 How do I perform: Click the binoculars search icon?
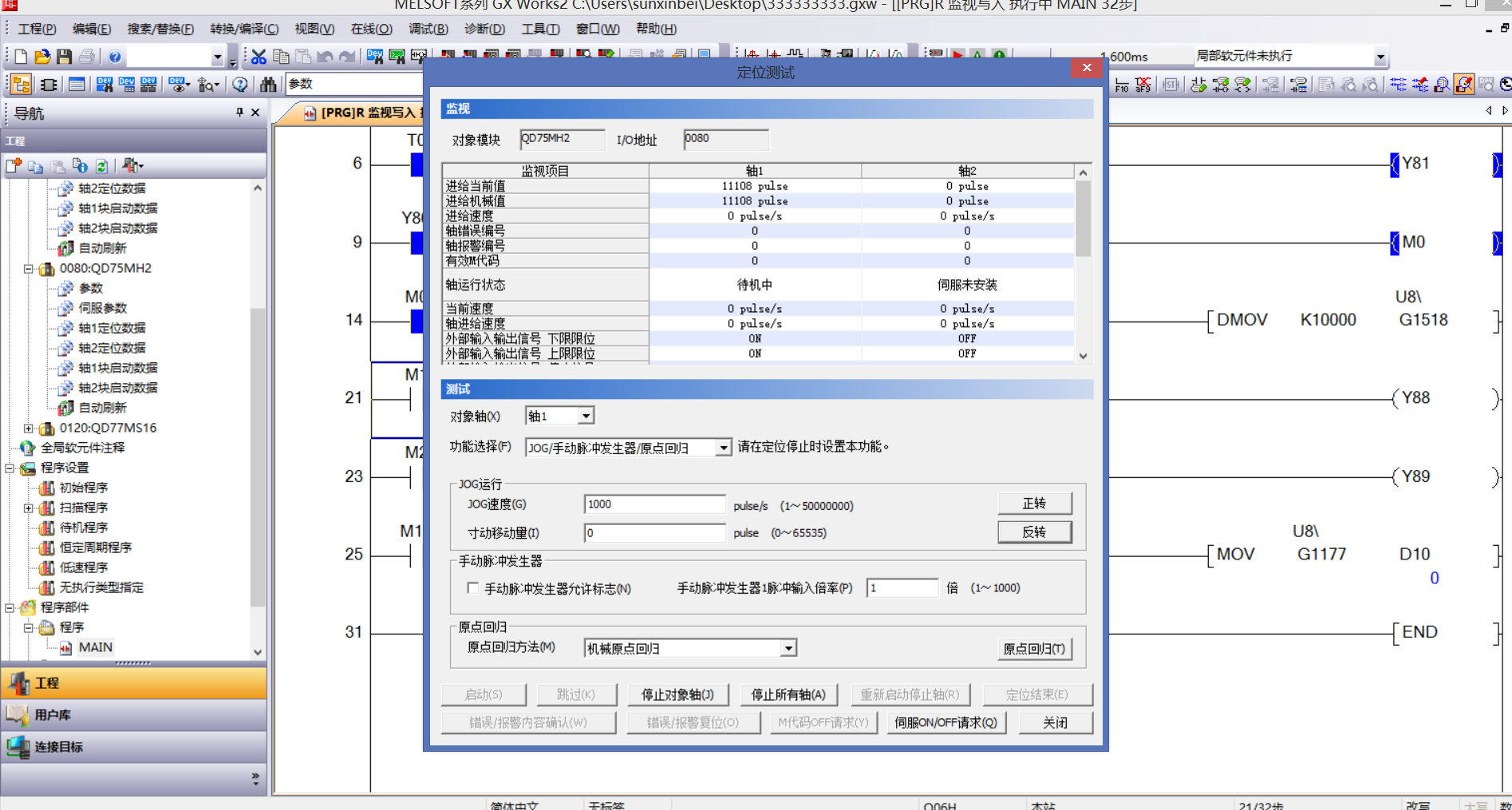click(268, 85)
